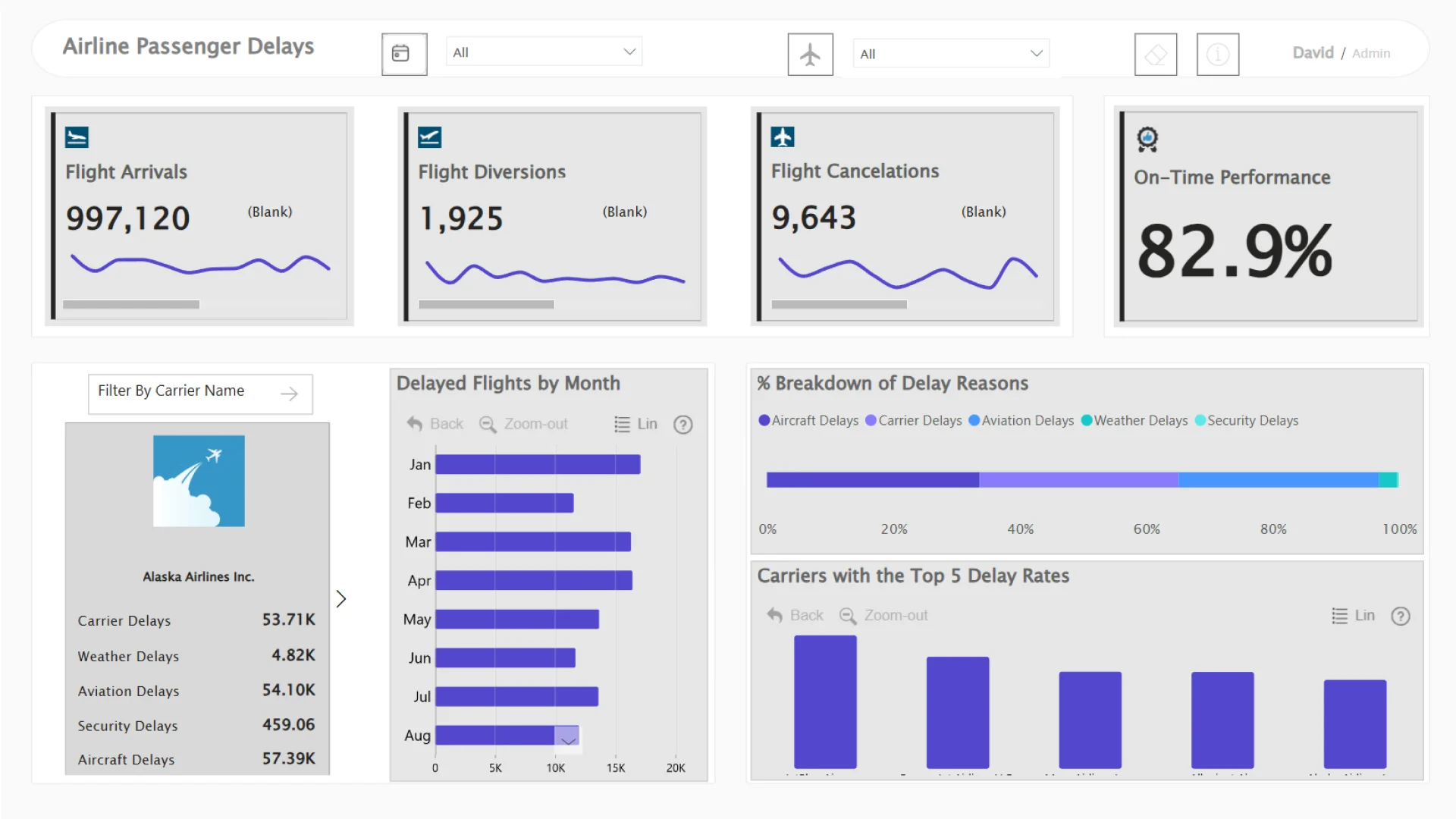Open the airline 'All' dropdown
This screenshot has width=1456, height=819.
[951, 54]
